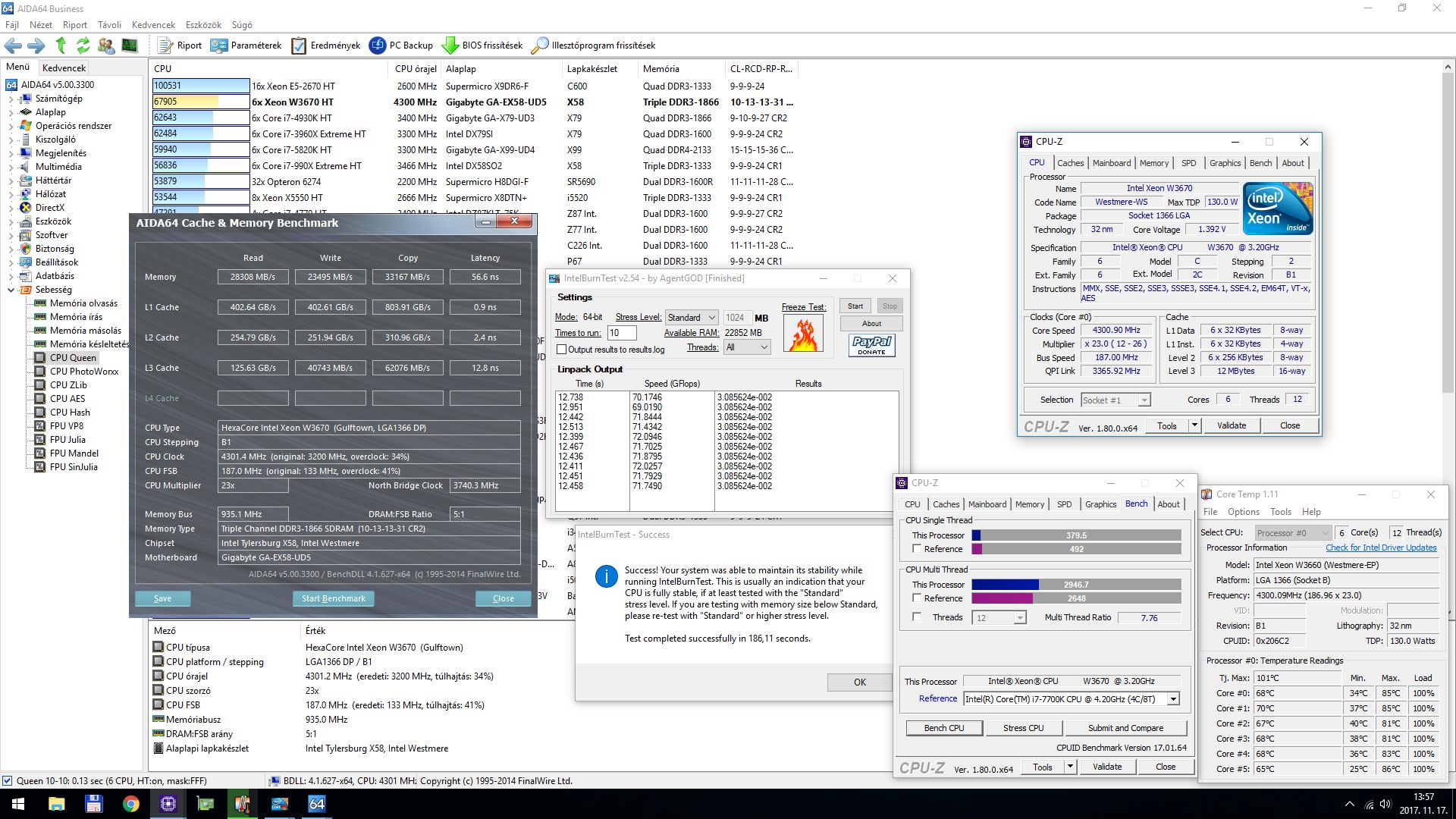Go back with the blue left arrow
Screen dimensions: 1456x819
pos(13,45)
